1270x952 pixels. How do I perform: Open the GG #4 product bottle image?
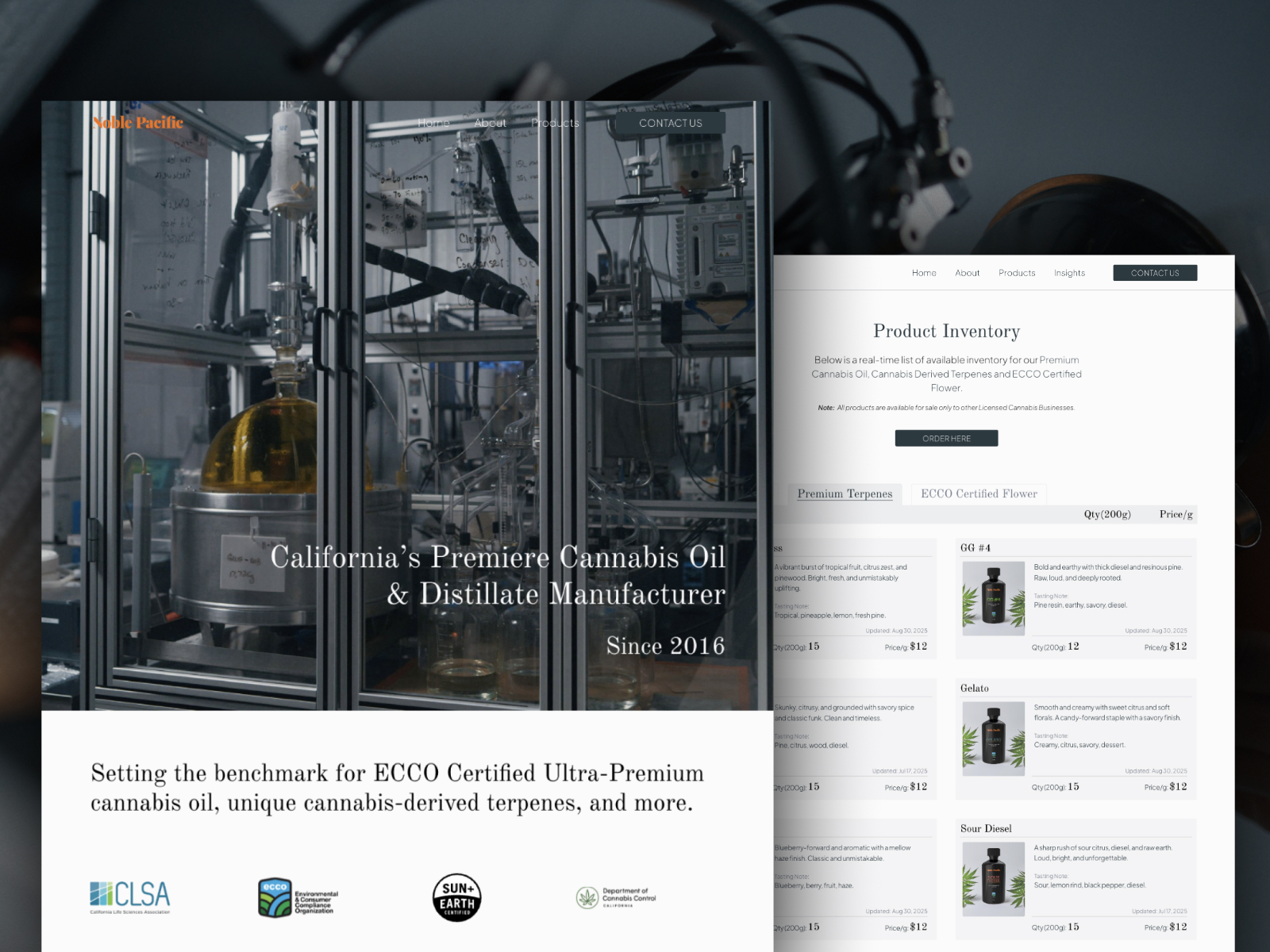[994, 598]
